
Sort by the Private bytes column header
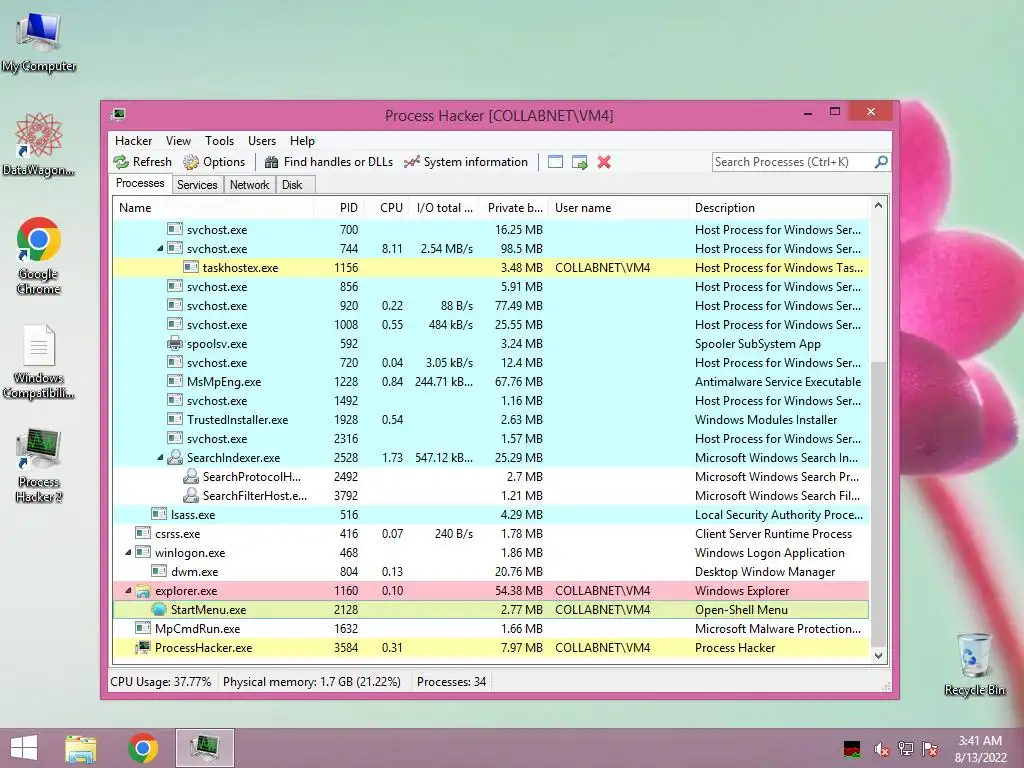click(x=513, y=208)
